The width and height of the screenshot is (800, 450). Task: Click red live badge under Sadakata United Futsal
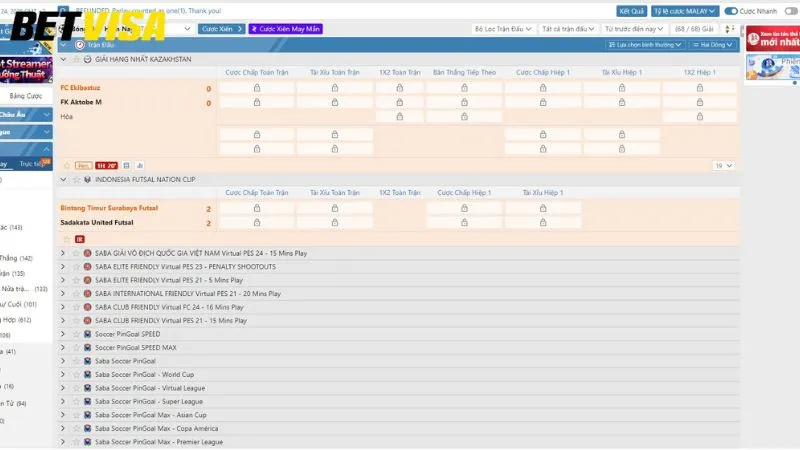coord(80,239)
